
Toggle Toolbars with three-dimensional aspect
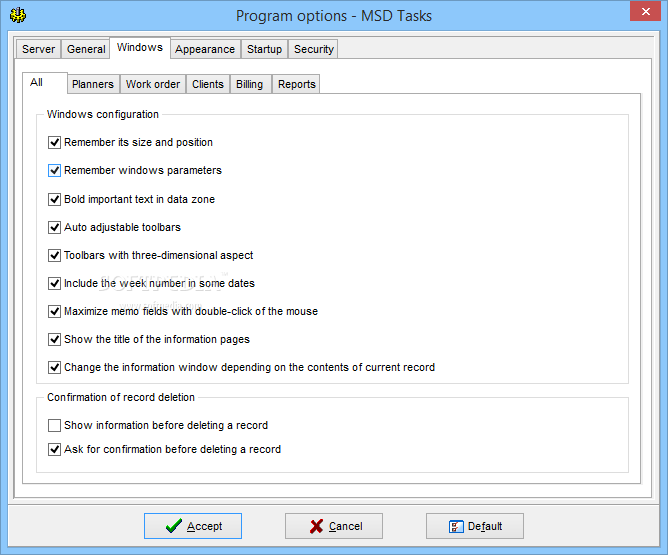[x=55, y=256]
